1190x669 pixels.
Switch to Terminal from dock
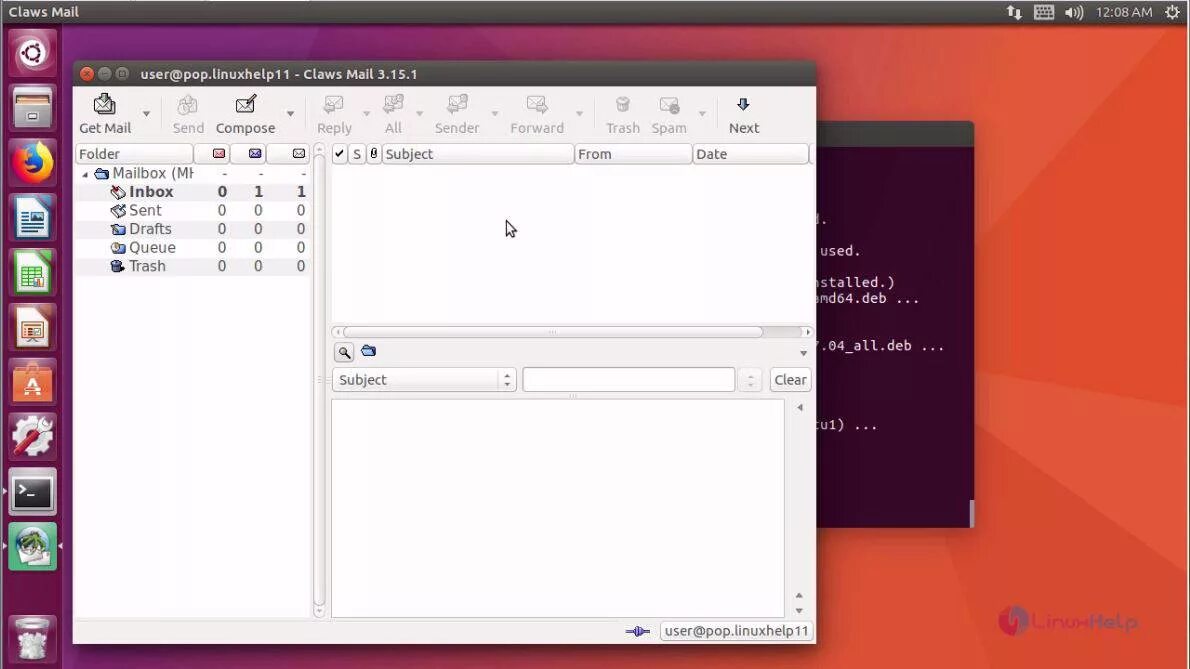(32, 493)
